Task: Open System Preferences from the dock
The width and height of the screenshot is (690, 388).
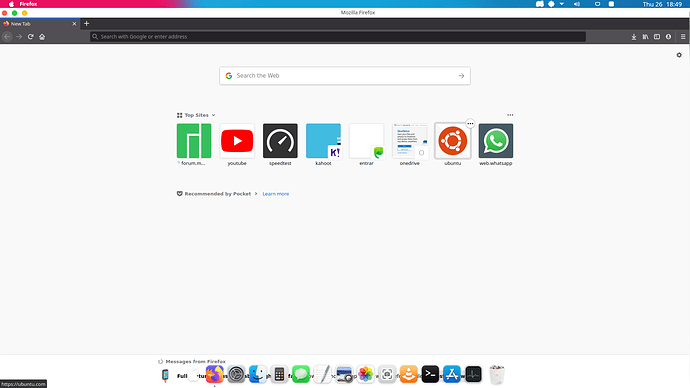Action: coord(236,374)
